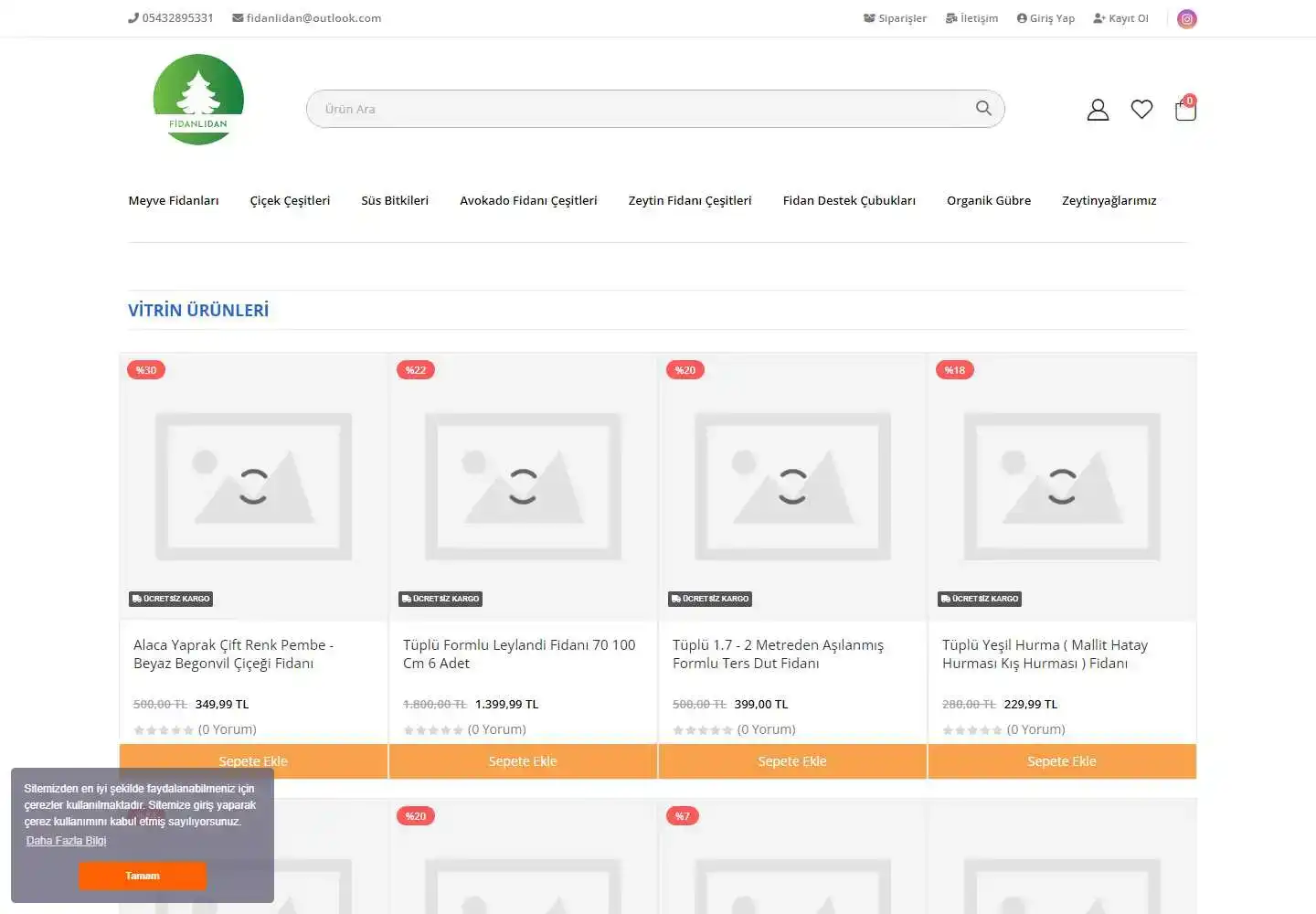The width and height of the screenshot is (1316, 914).
Task: Open Fidan Destek Çubukları menu
Action: [849, 200]
